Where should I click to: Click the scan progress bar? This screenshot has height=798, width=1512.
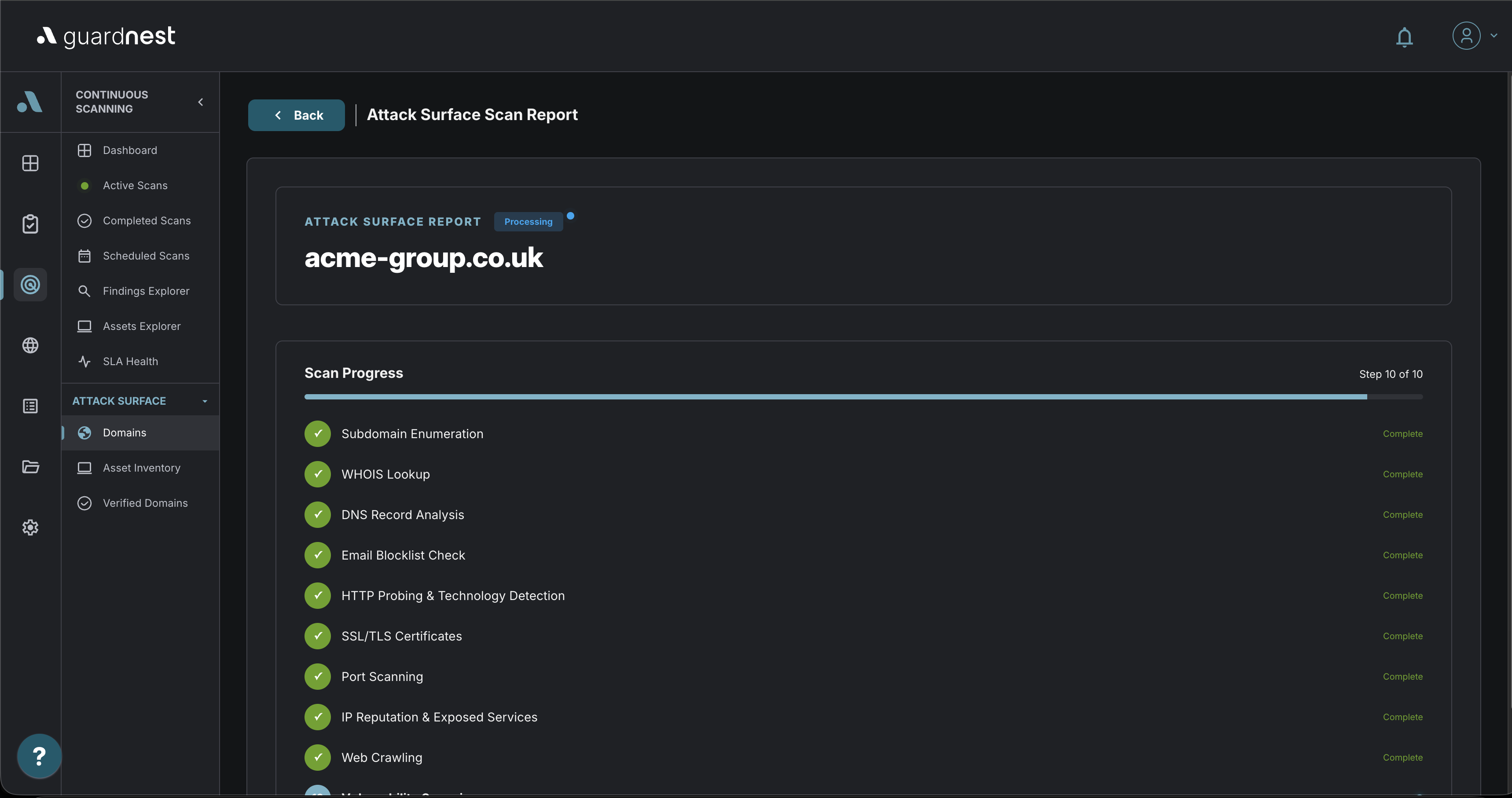tap(863, 397)
